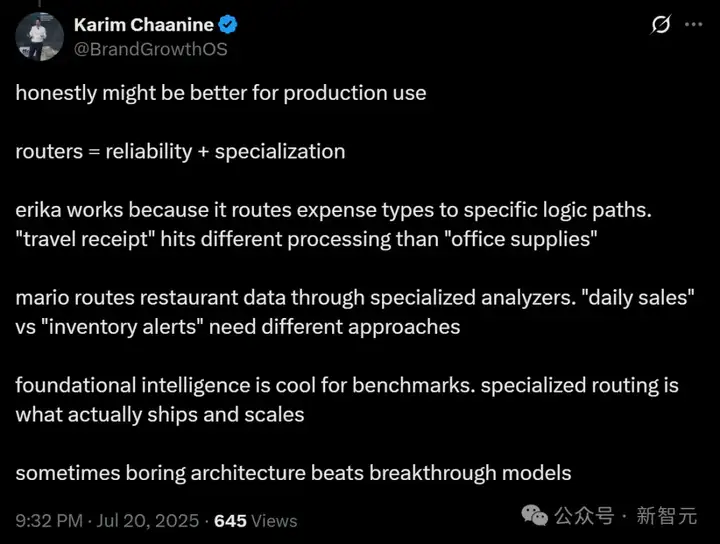Click the 新智元 watermark text
720x544 pixels.
click(x=666, y=516)
